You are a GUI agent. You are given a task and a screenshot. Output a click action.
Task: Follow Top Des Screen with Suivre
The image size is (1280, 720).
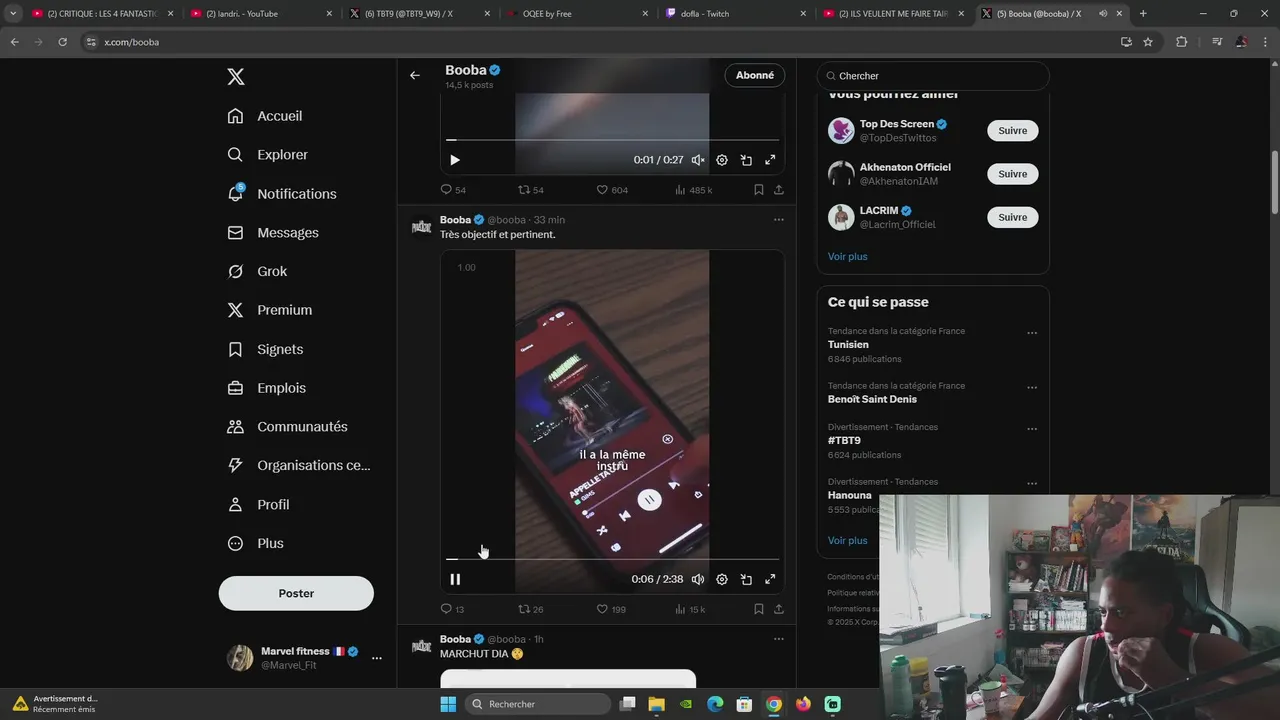tap(1013, 131)
